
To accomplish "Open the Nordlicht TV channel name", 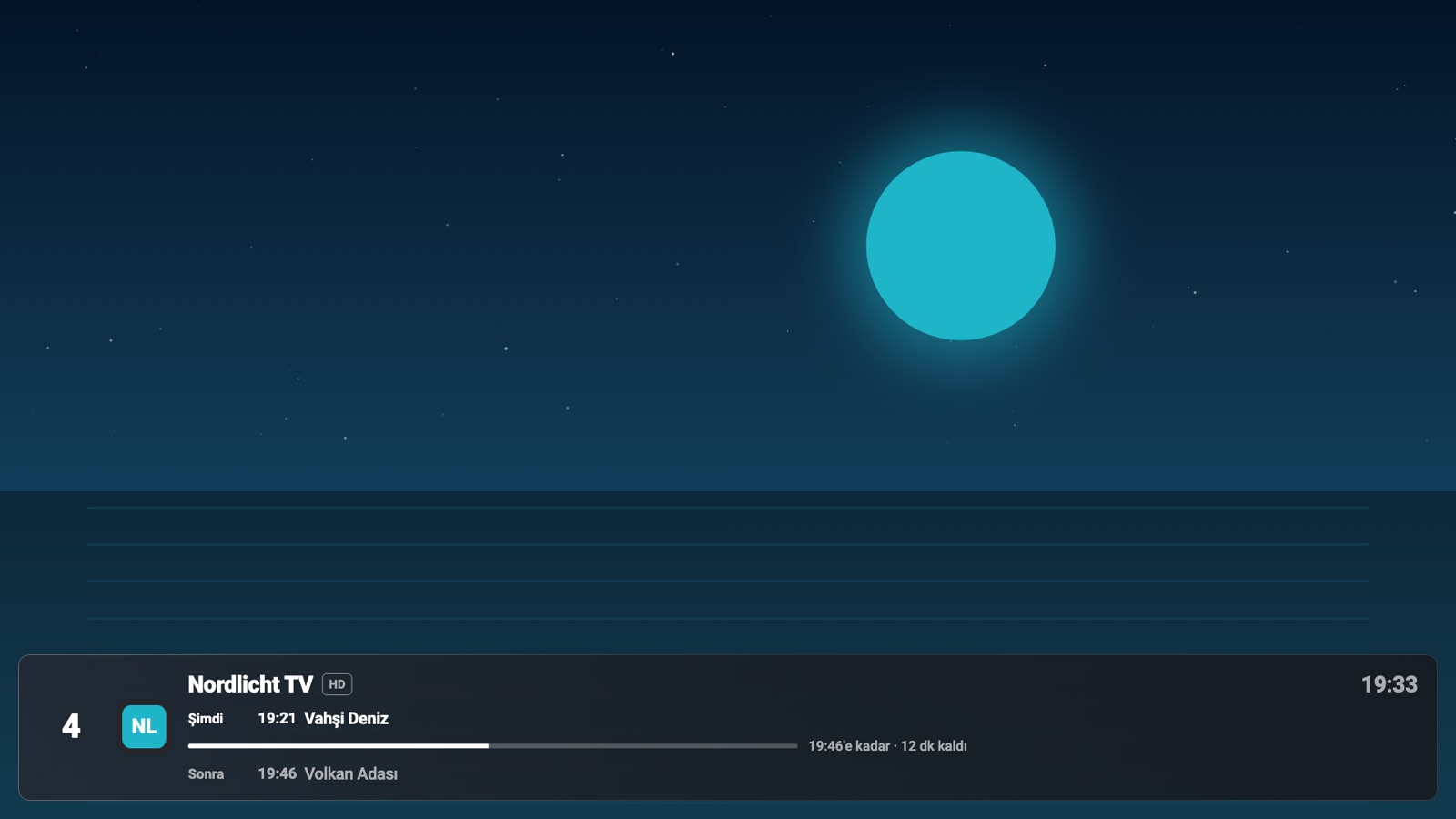I will point(250,684).
